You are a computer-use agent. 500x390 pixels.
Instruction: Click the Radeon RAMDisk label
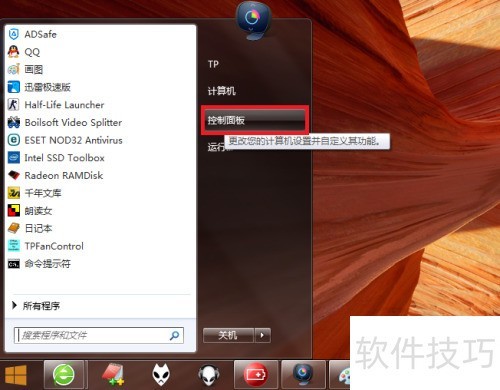tap(64, 175)
